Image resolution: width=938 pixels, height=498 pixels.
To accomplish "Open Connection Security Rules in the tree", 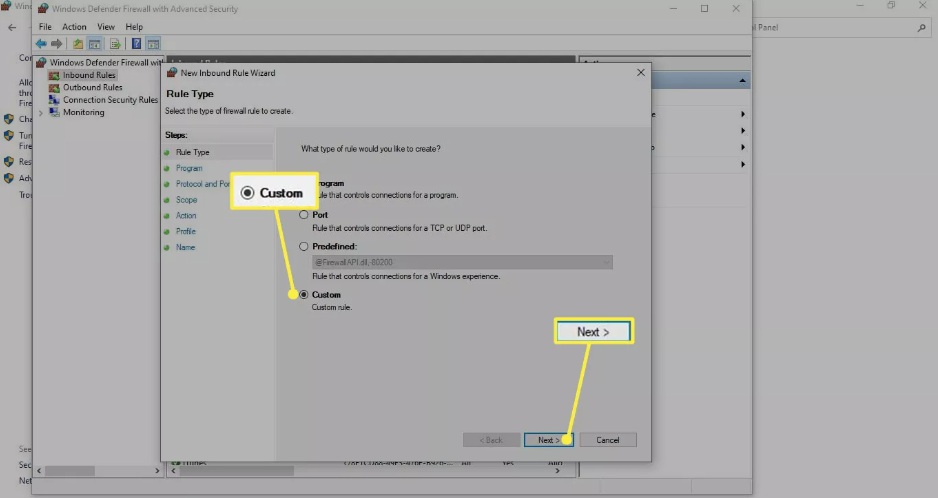I will click(x=110, y=100).
